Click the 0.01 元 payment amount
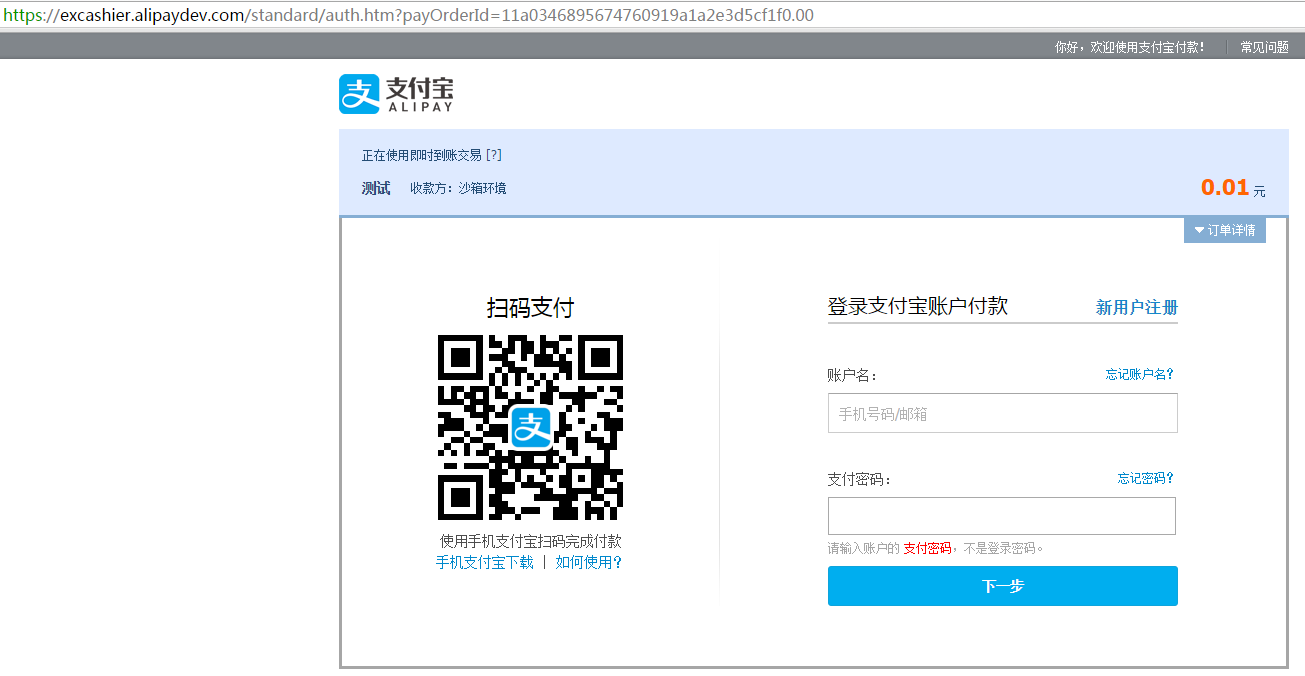This screenshot has height=676, width=1305. (1233, 188)
